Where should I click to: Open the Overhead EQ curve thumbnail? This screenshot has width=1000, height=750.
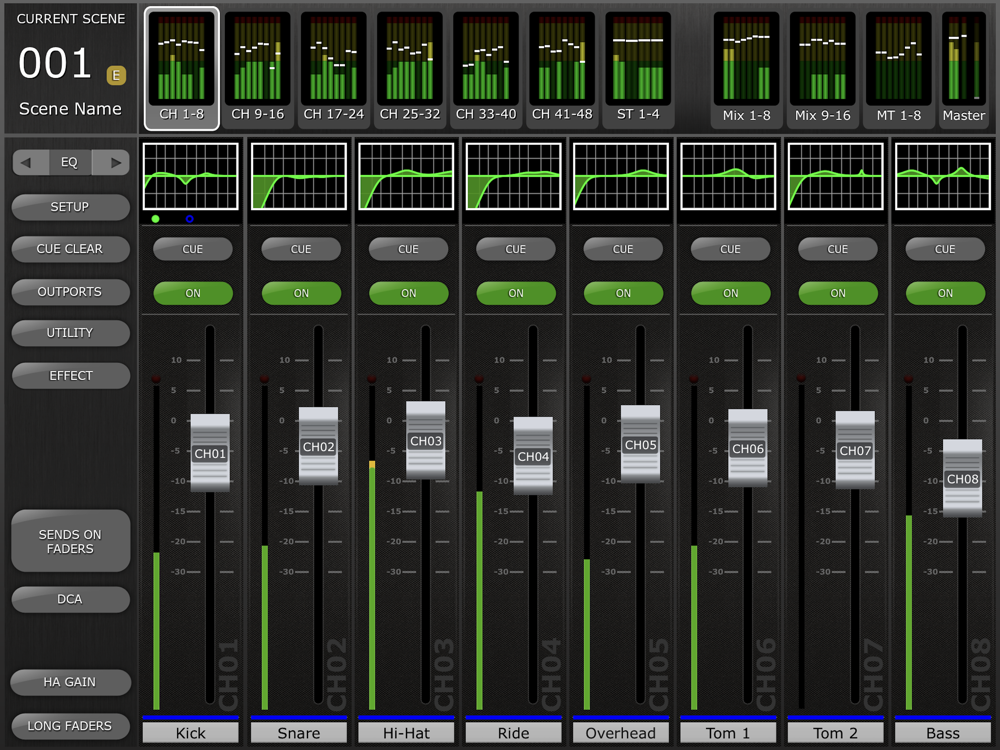pos(621,176)
